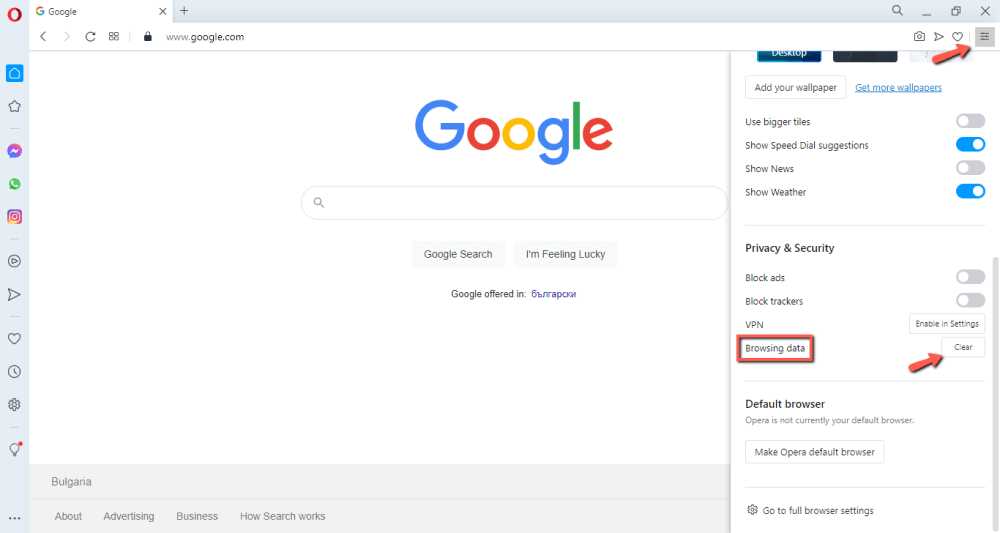Open the Advertising footer link

(x=129, y=516)
